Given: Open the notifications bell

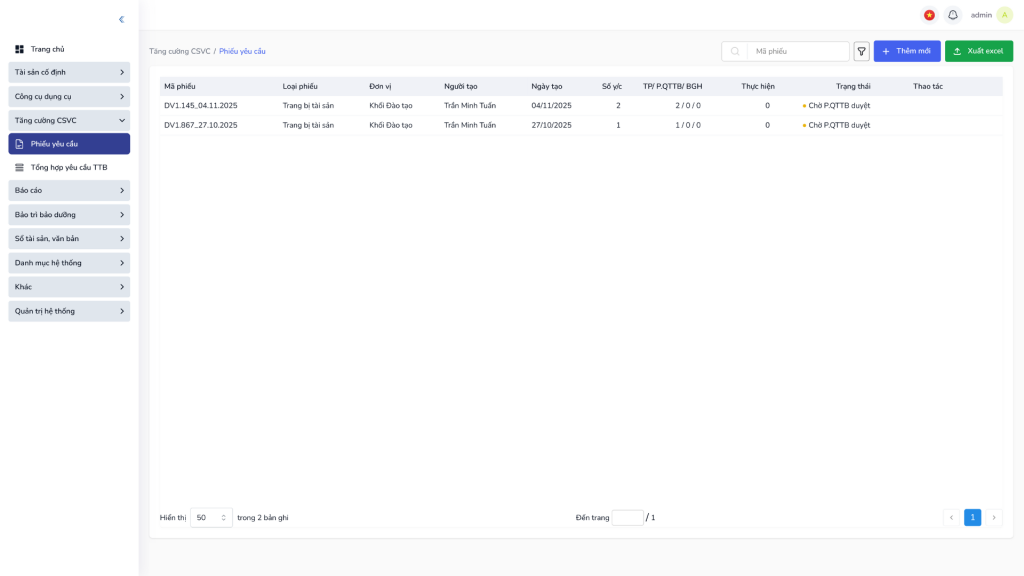Looking at the screenshot, I should tap(952, 15).
